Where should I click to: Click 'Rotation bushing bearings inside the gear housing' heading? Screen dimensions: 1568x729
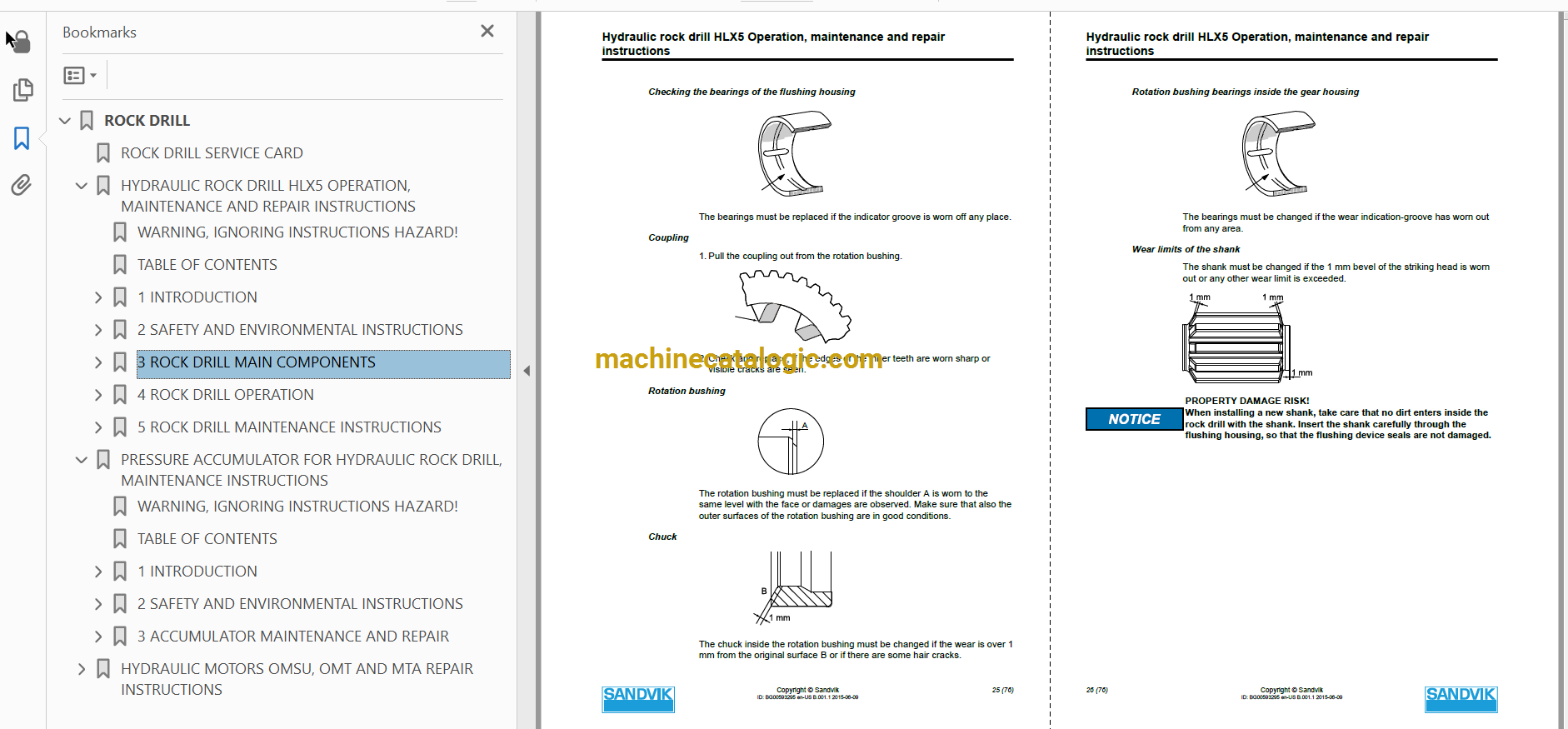click(x=1245, y=92)
